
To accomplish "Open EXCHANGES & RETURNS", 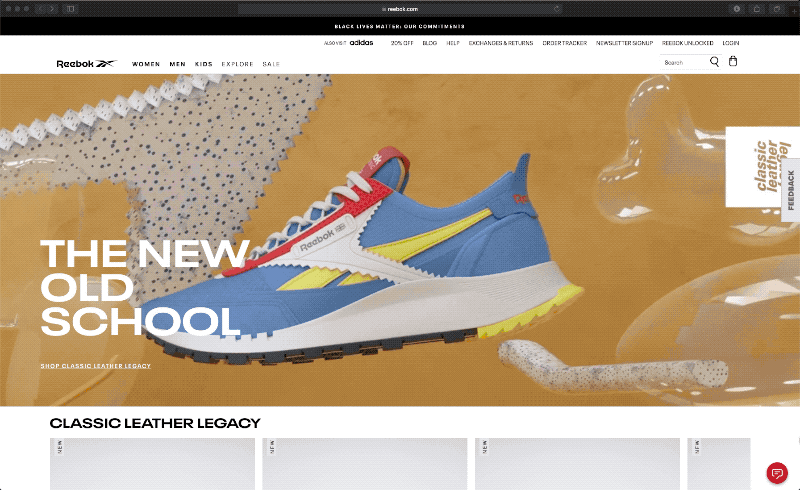I will (x=501, y=43).
